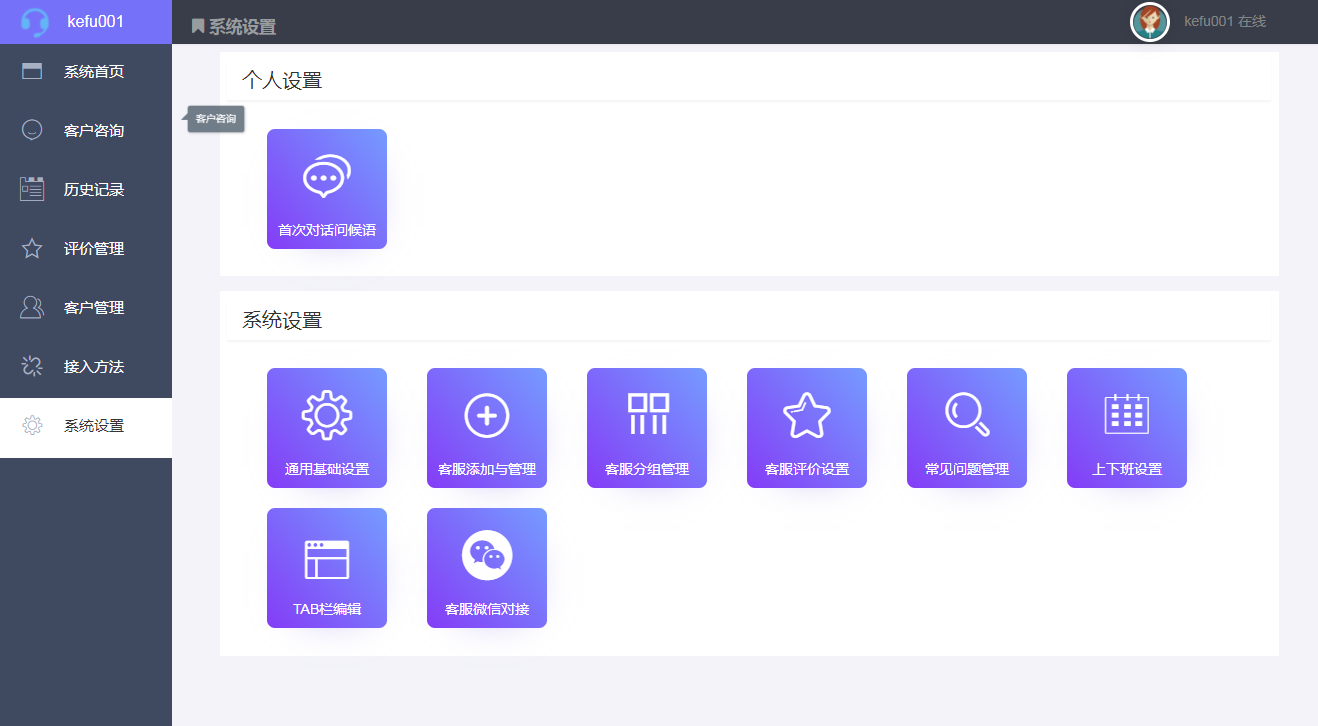Click the plus circle icon for 客服添加与管理

tap(487, 416)
